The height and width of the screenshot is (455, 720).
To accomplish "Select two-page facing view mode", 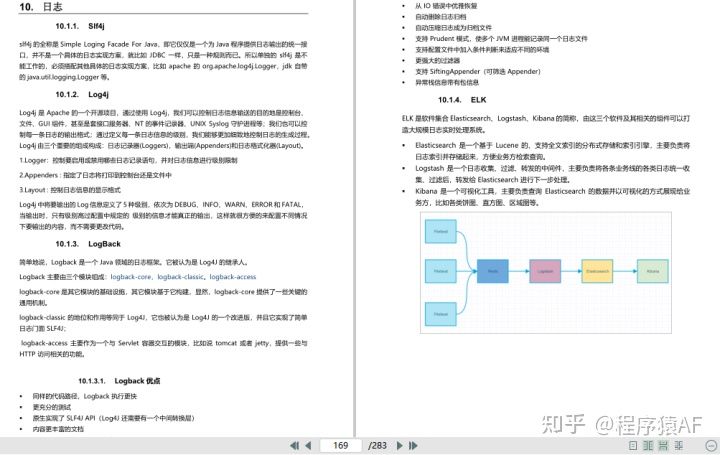I will [x=648, y=445].
